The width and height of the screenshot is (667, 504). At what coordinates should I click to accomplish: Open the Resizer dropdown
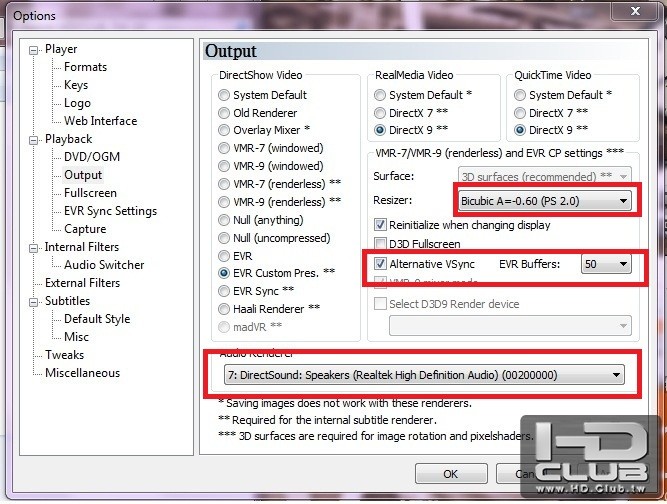(545, 201)
